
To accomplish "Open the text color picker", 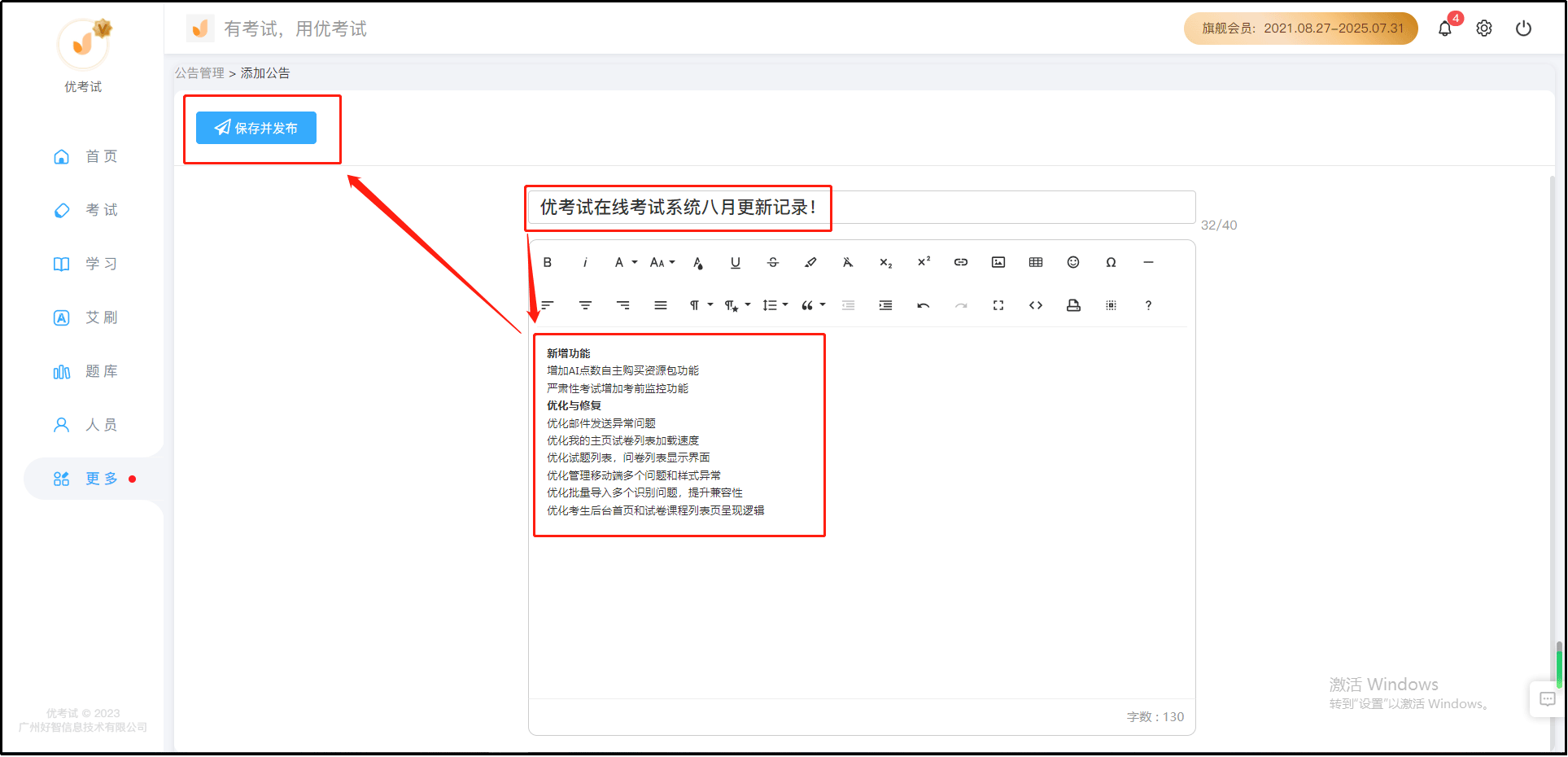I will 698,262.
